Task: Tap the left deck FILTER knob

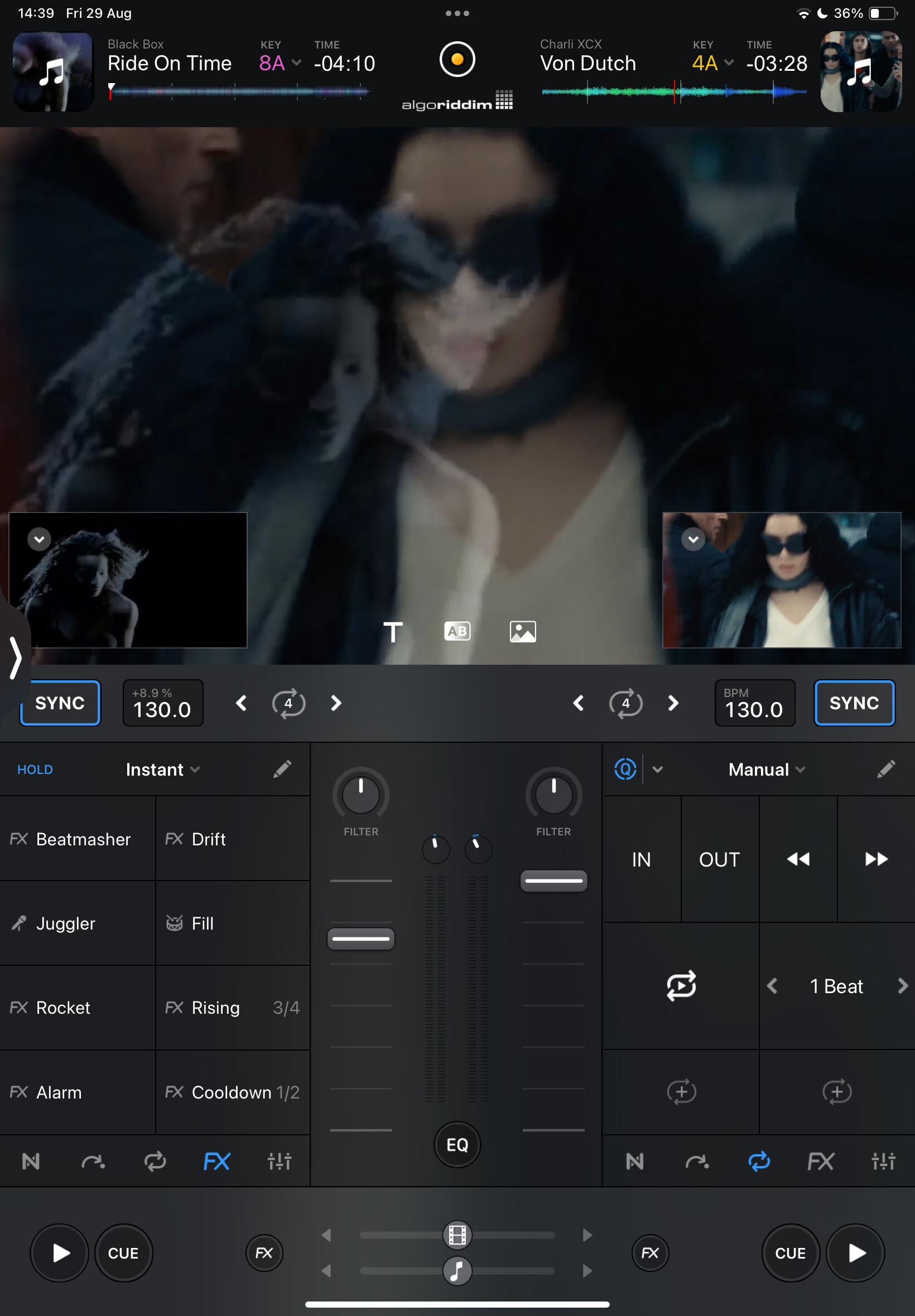Action: click(x=360, y=795)
